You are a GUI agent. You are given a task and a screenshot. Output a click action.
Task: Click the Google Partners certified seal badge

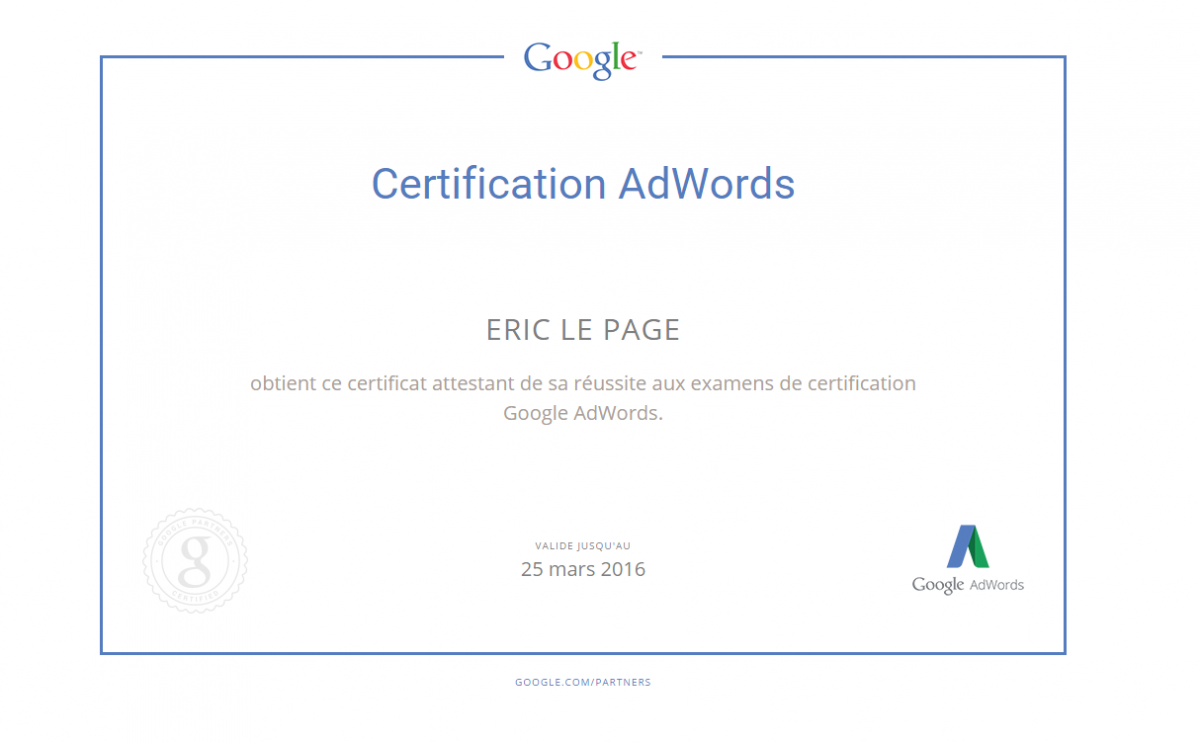point(195,561)
